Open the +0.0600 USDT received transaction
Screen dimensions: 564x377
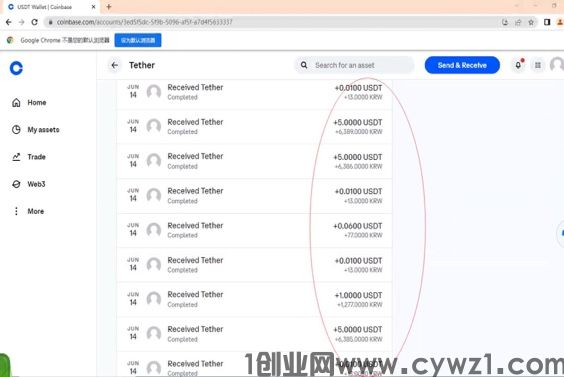[x=254, y=230]
